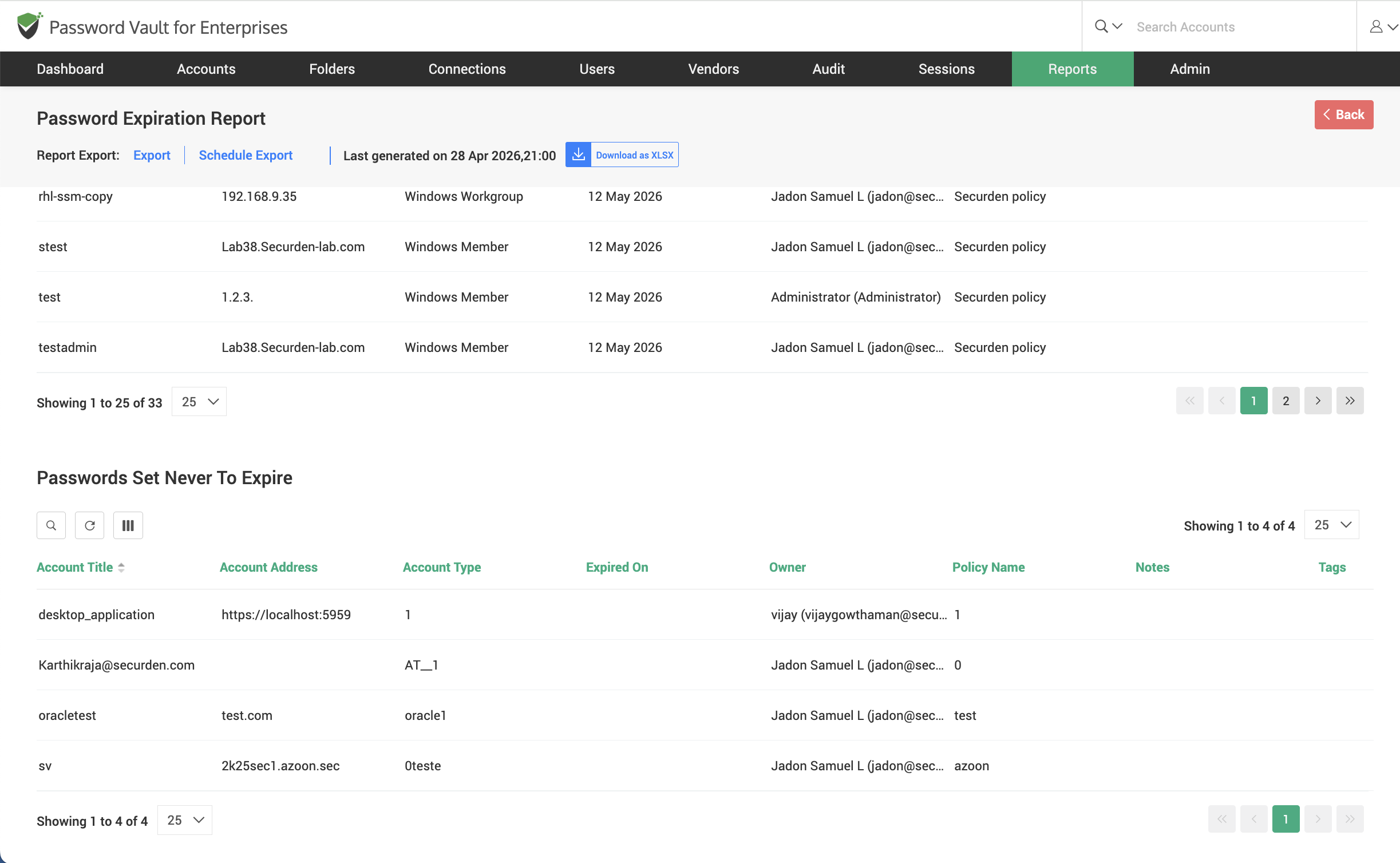Click the Download as XLSX label

point(635,155)
